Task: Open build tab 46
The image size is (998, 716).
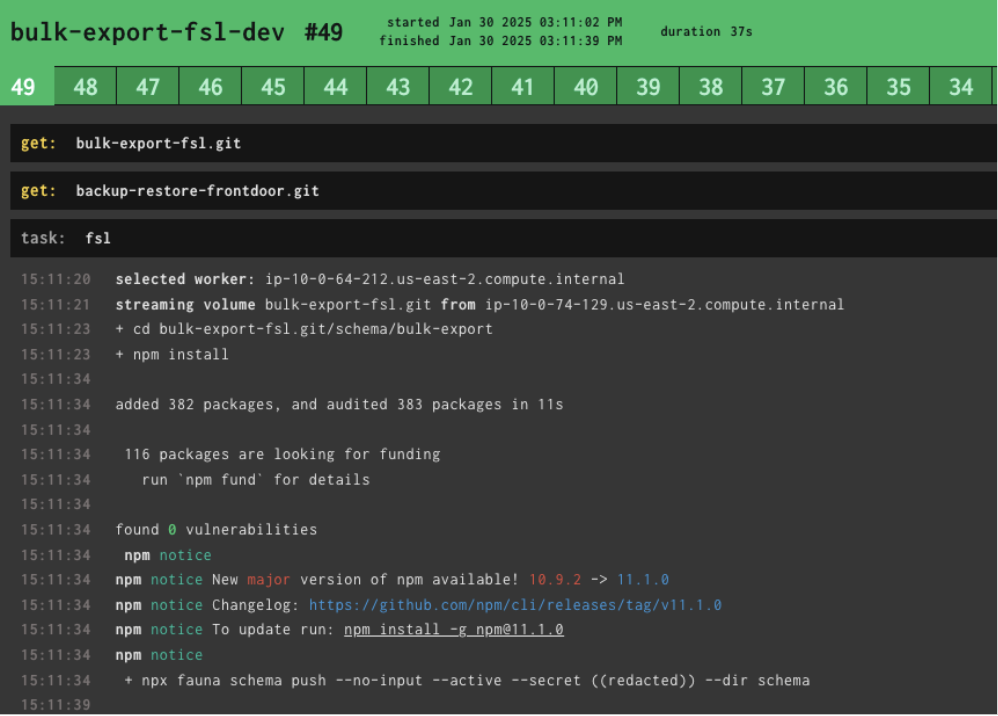Action: point(210,86)
